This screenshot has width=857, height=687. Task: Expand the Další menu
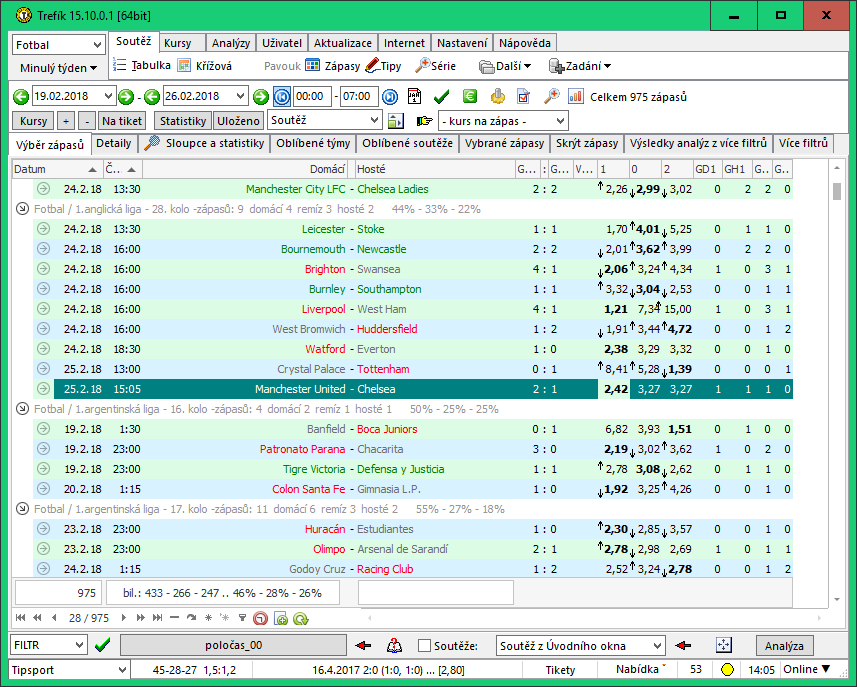505,66
